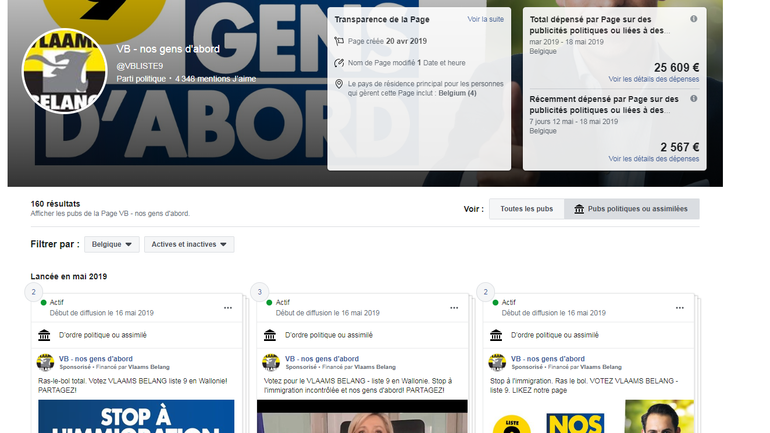This screenshot has width=770, height=433.
Task: Open three-dot menu on first ad card
Action: pyautogui.click(x=228, y=308)
